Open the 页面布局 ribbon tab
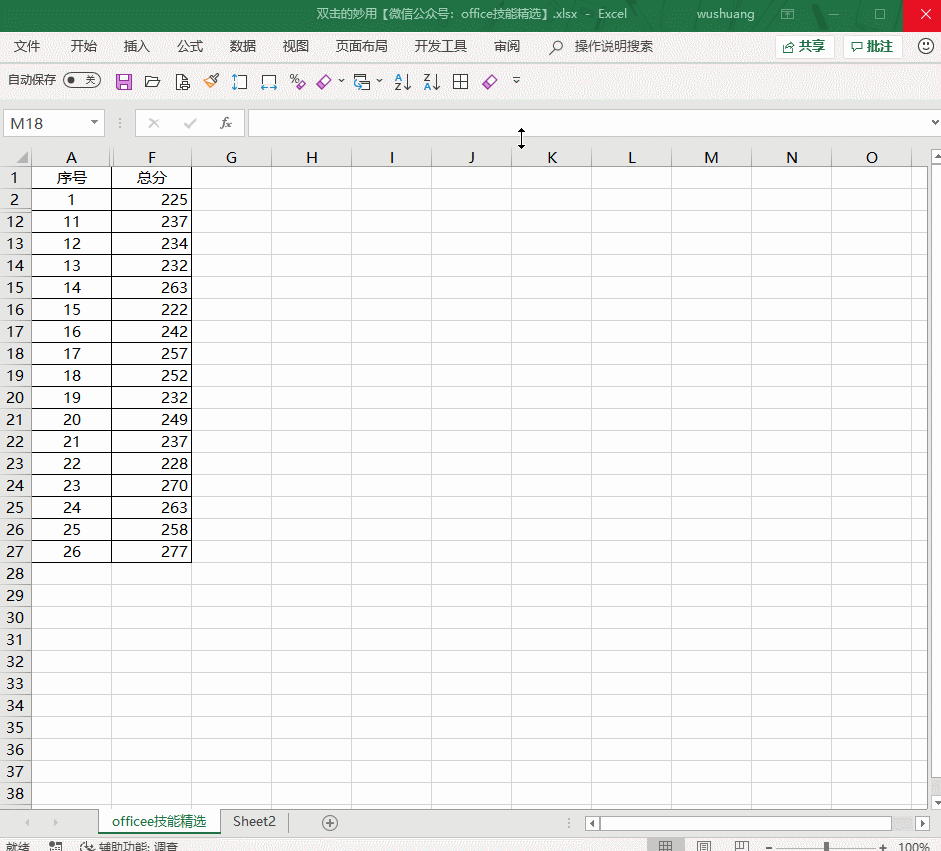941x851 pixels. pos(361,46)
